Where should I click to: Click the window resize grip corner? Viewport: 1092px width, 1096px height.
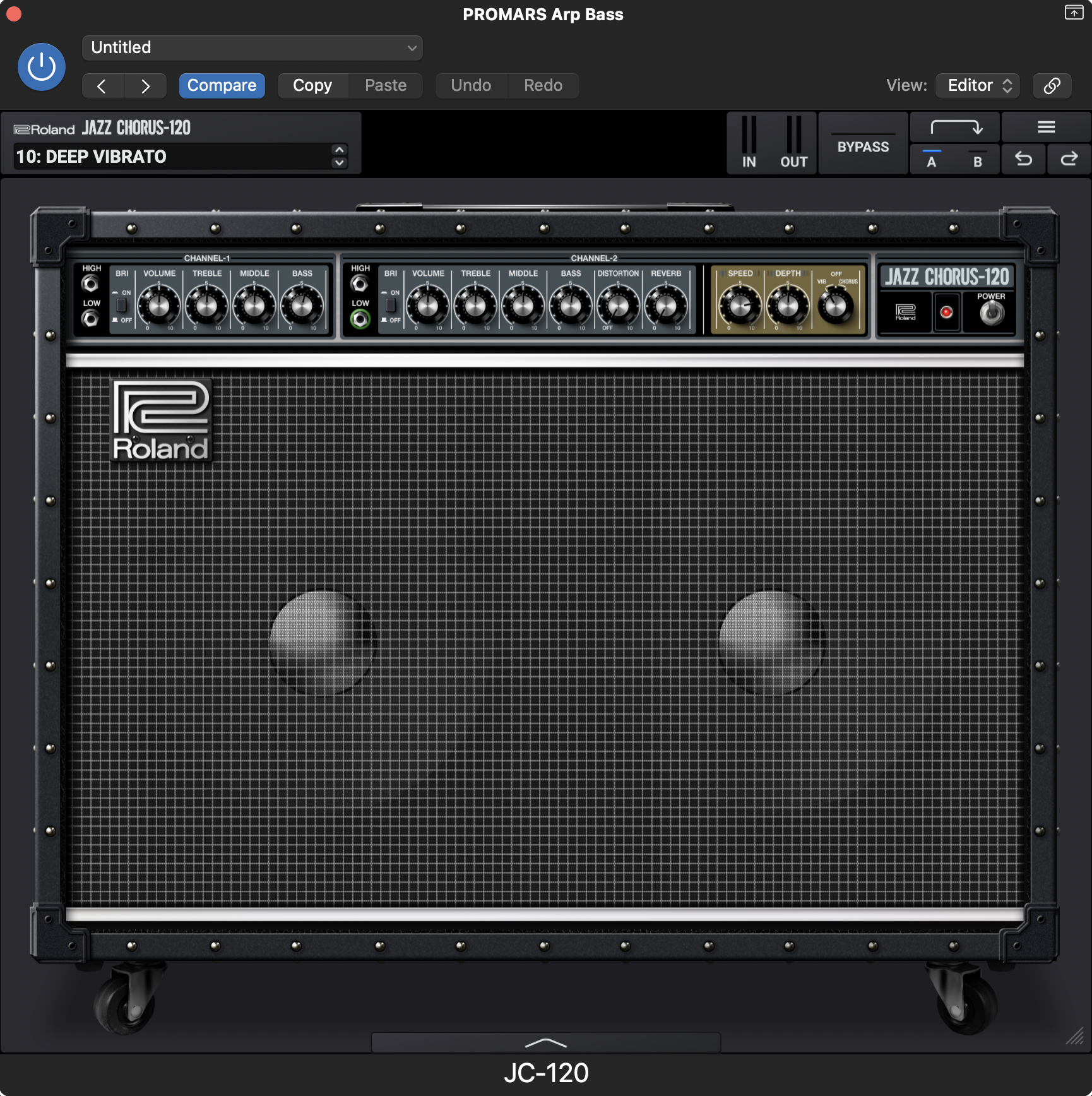(x=1075, y=1036)
